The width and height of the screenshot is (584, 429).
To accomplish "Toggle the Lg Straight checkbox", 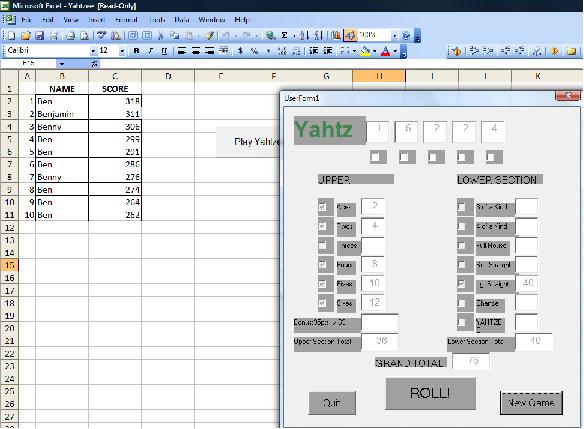I will (x=461, y=284).
